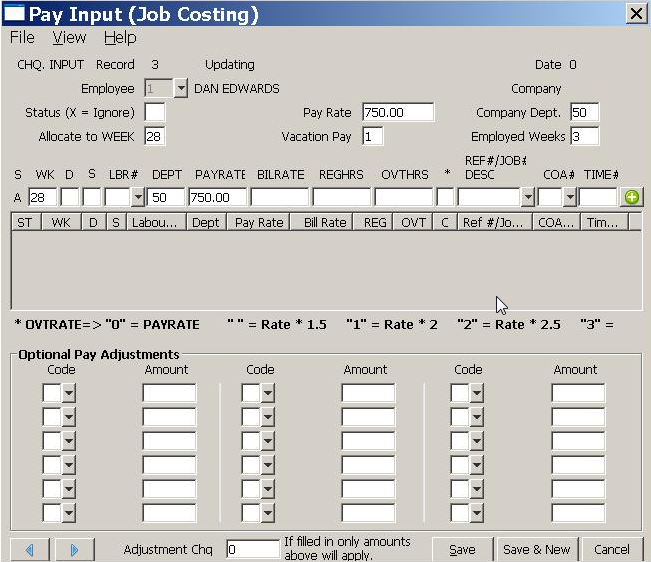Click the Save & New button

point(536,550)
